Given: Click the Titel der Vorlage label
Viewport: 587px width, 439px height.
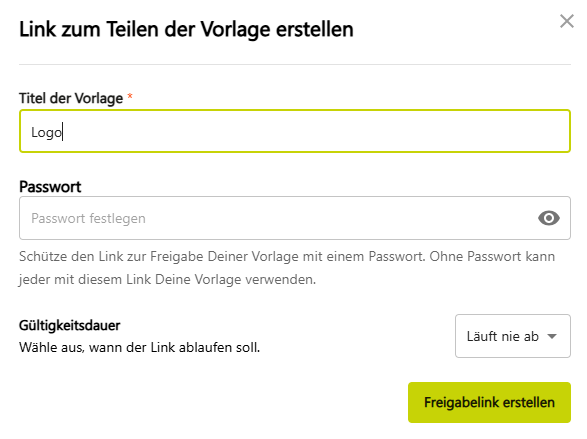Looking at the screenshot, I should 71,98.
